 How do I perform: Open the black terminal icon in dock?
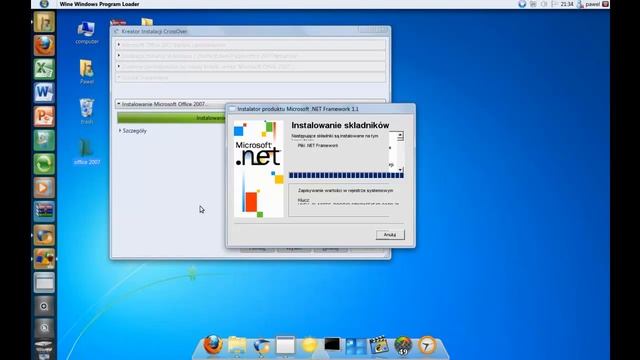[x=332, y=344]
